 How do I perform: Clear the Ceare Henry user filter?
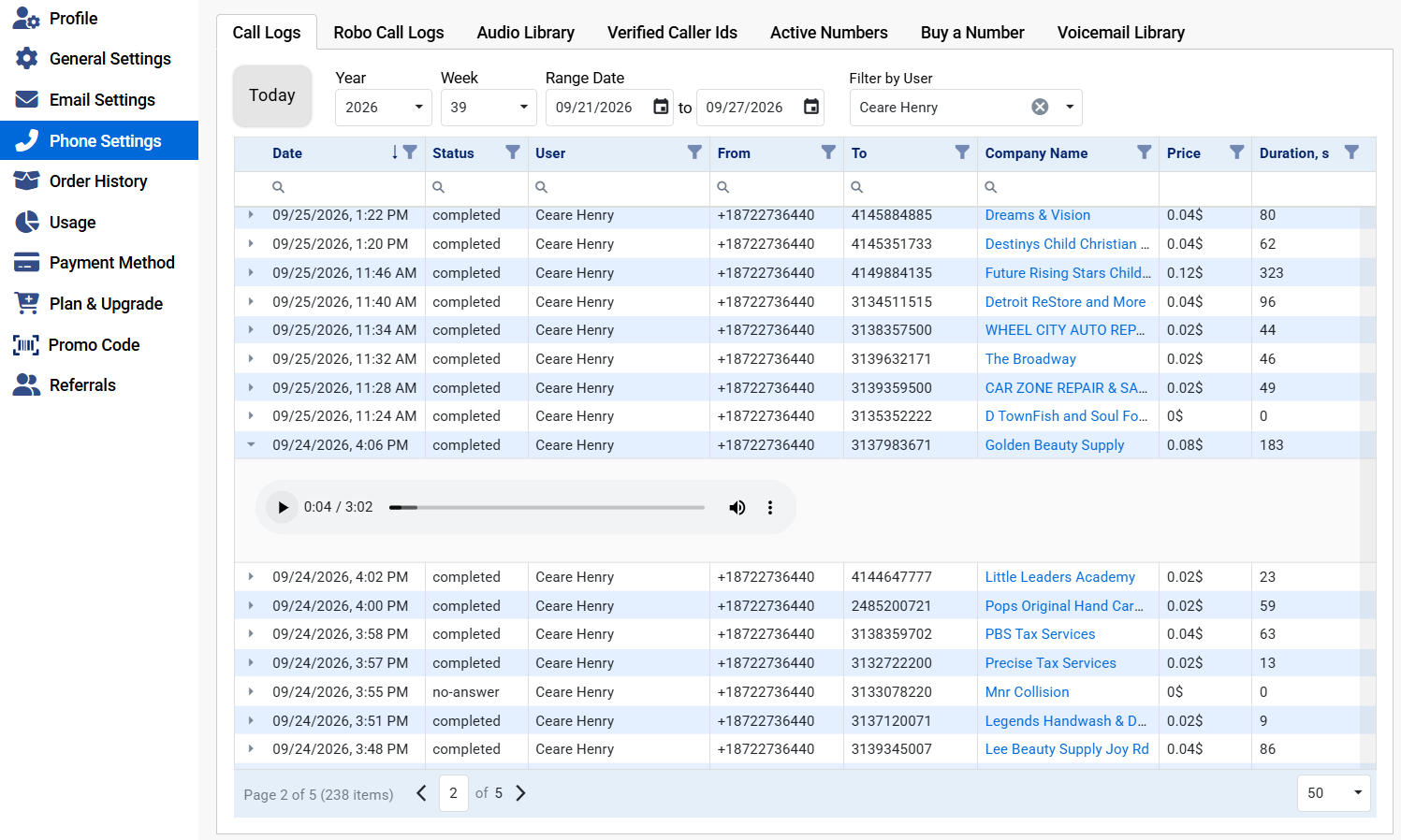pyautogui.click(x=1040, y=107)
